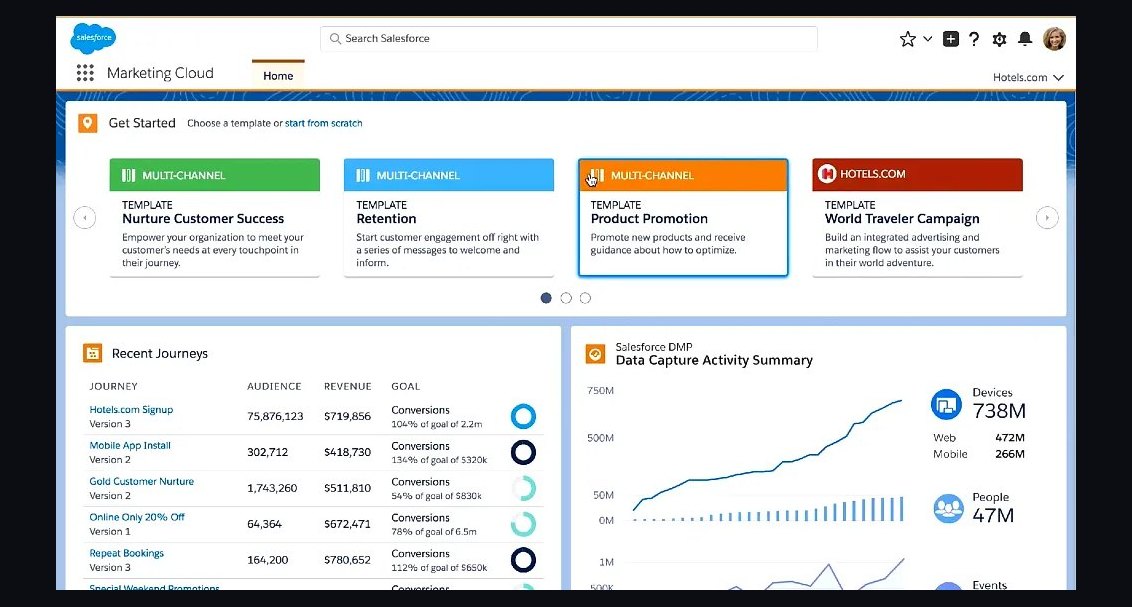Click the favorites star icon

click(907, 39)
